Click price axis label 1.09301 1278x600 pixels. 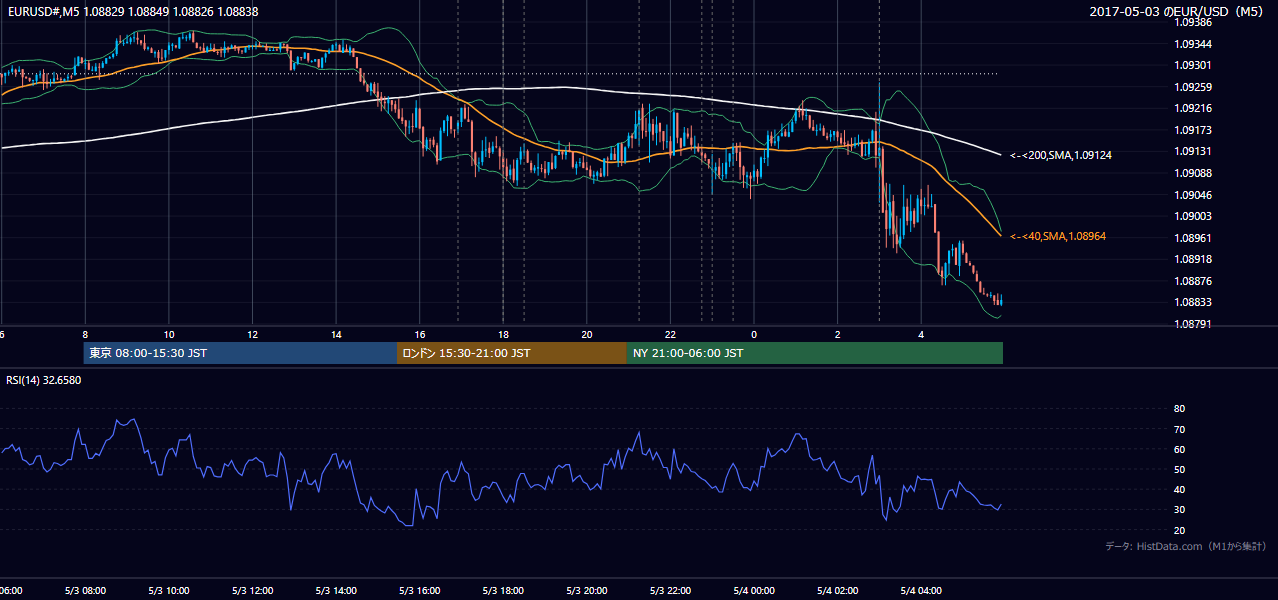1193,66
